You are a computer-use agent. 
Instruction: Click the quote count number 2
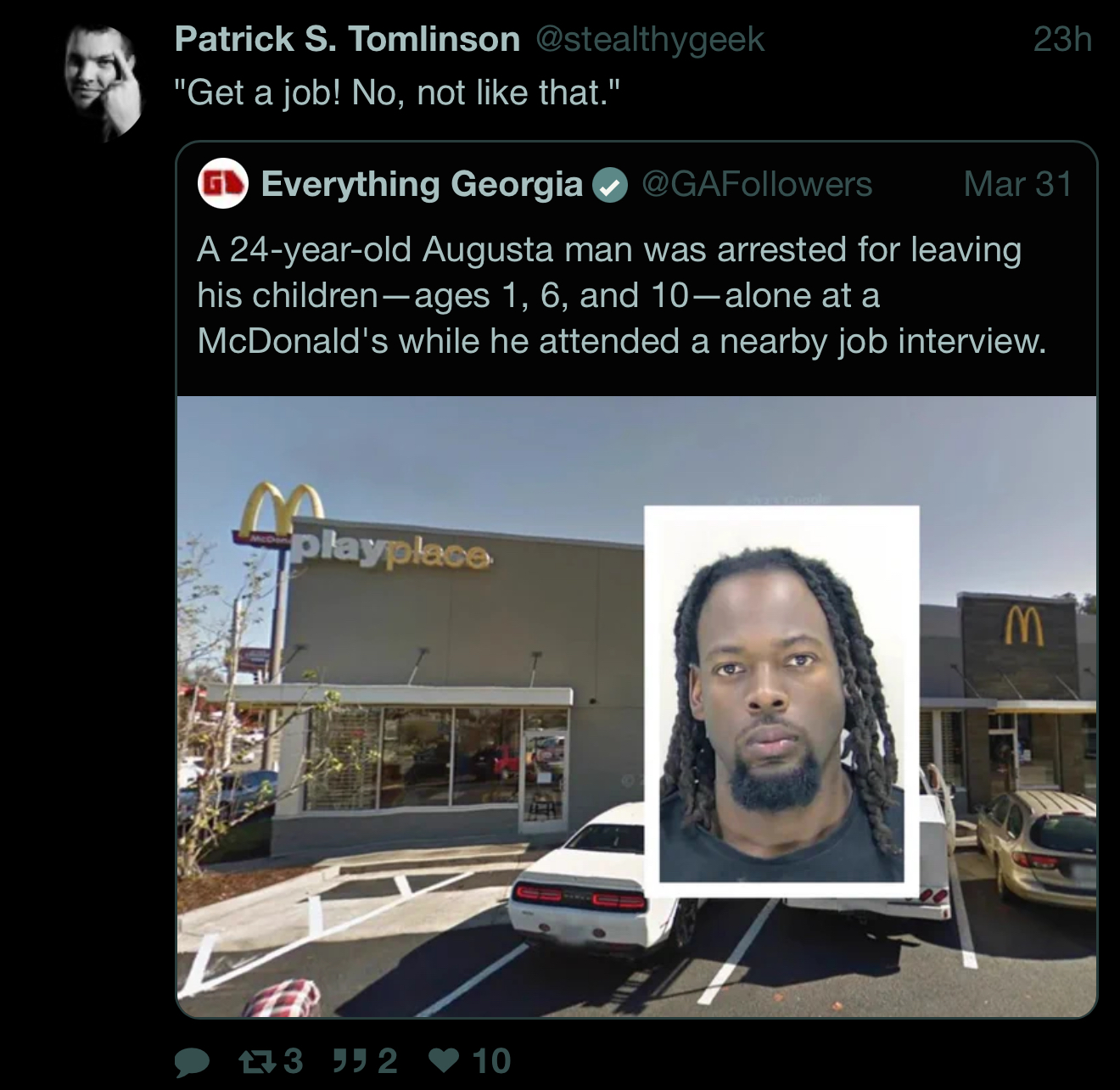tap(387, 1060)
